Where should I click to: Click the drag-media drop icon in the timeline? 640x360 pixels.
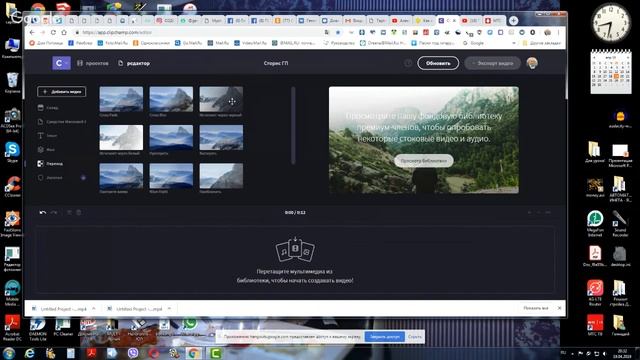click(295, 249)
